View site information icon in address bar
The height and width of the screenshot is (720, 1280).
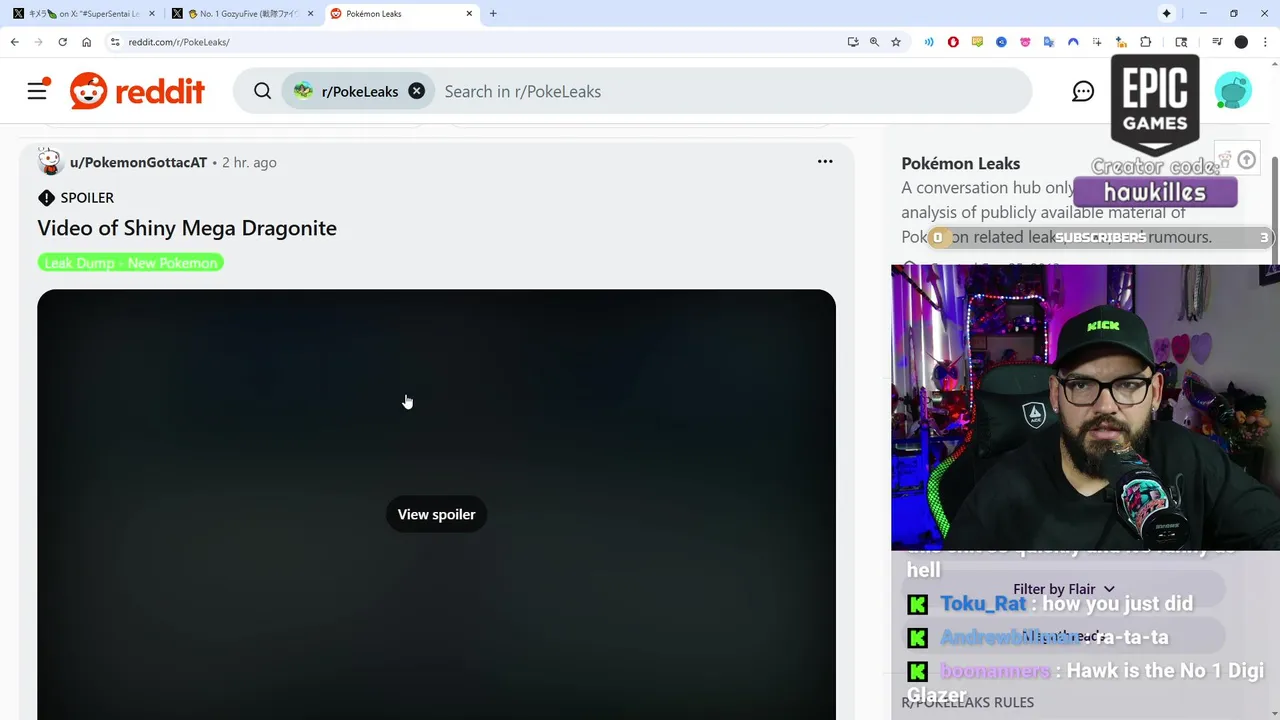[x=115, y=42]
